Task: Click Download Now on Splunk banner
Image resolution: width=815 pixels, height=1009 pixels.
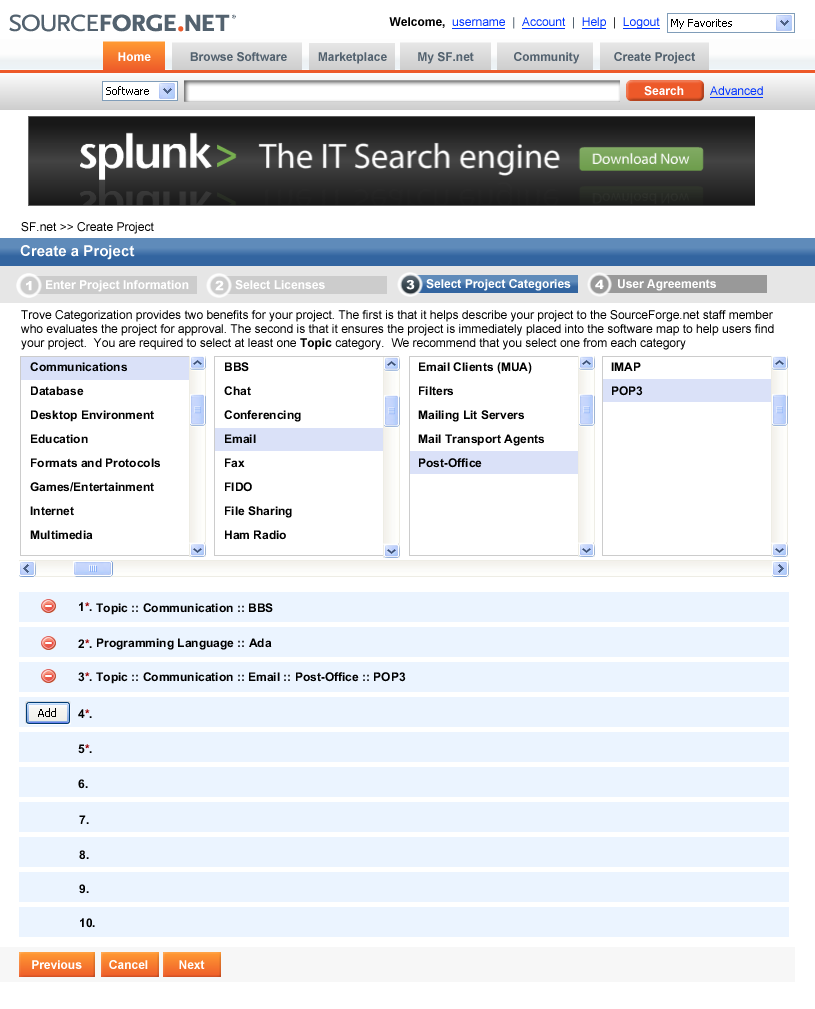Action: tap(641, 159)
